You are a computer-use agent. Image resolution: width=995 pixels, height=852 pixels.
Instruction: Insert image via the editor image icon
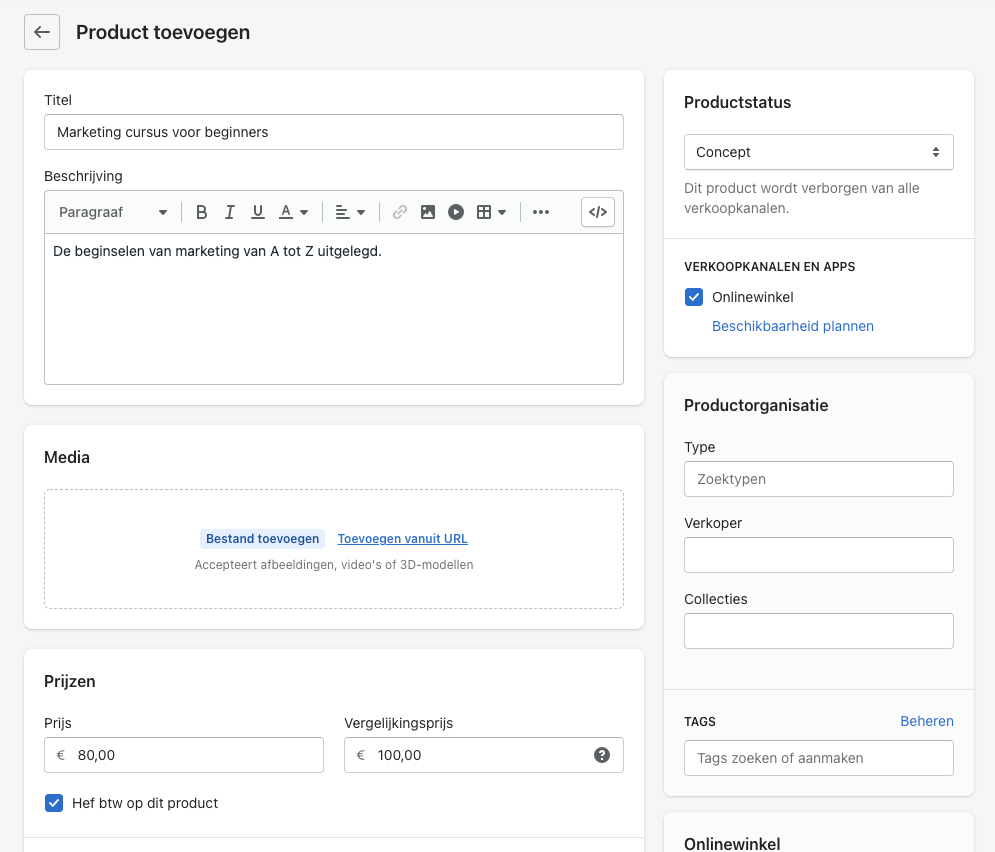point(428,212)
